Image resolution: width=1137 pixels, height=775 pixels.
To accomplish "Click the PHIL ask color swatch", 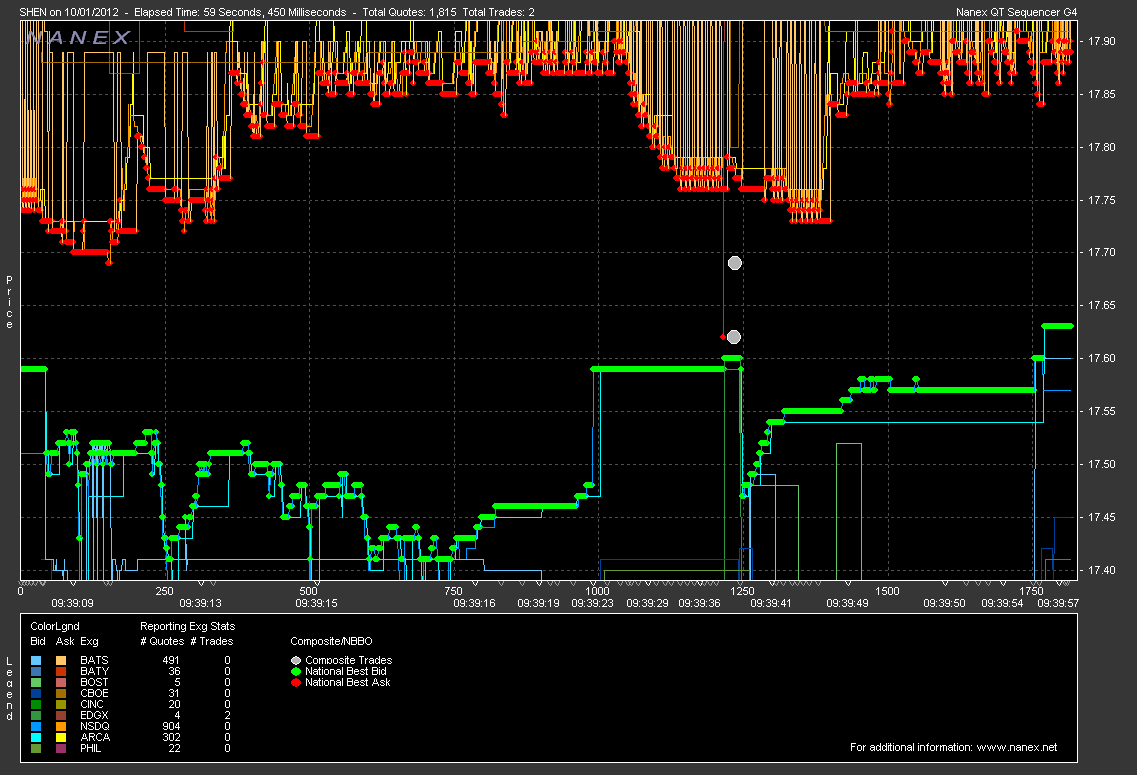I will click(61, 748).
